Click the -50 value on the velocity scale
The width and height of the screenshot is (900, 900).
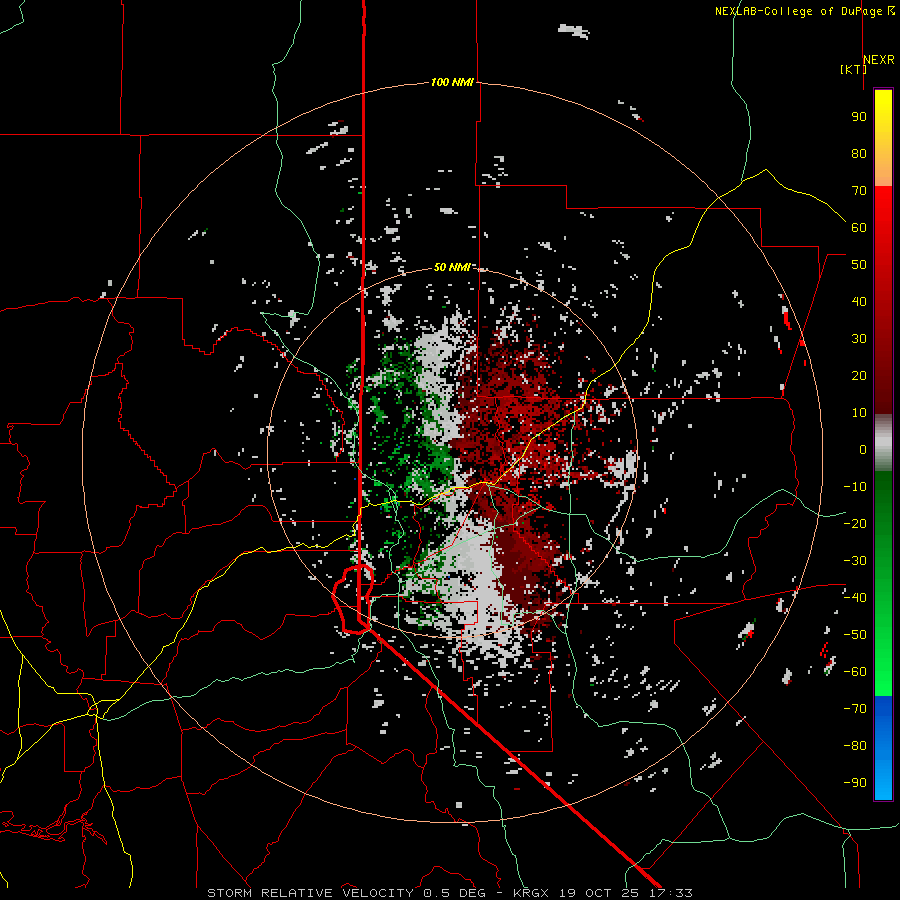tap(855, 635)
